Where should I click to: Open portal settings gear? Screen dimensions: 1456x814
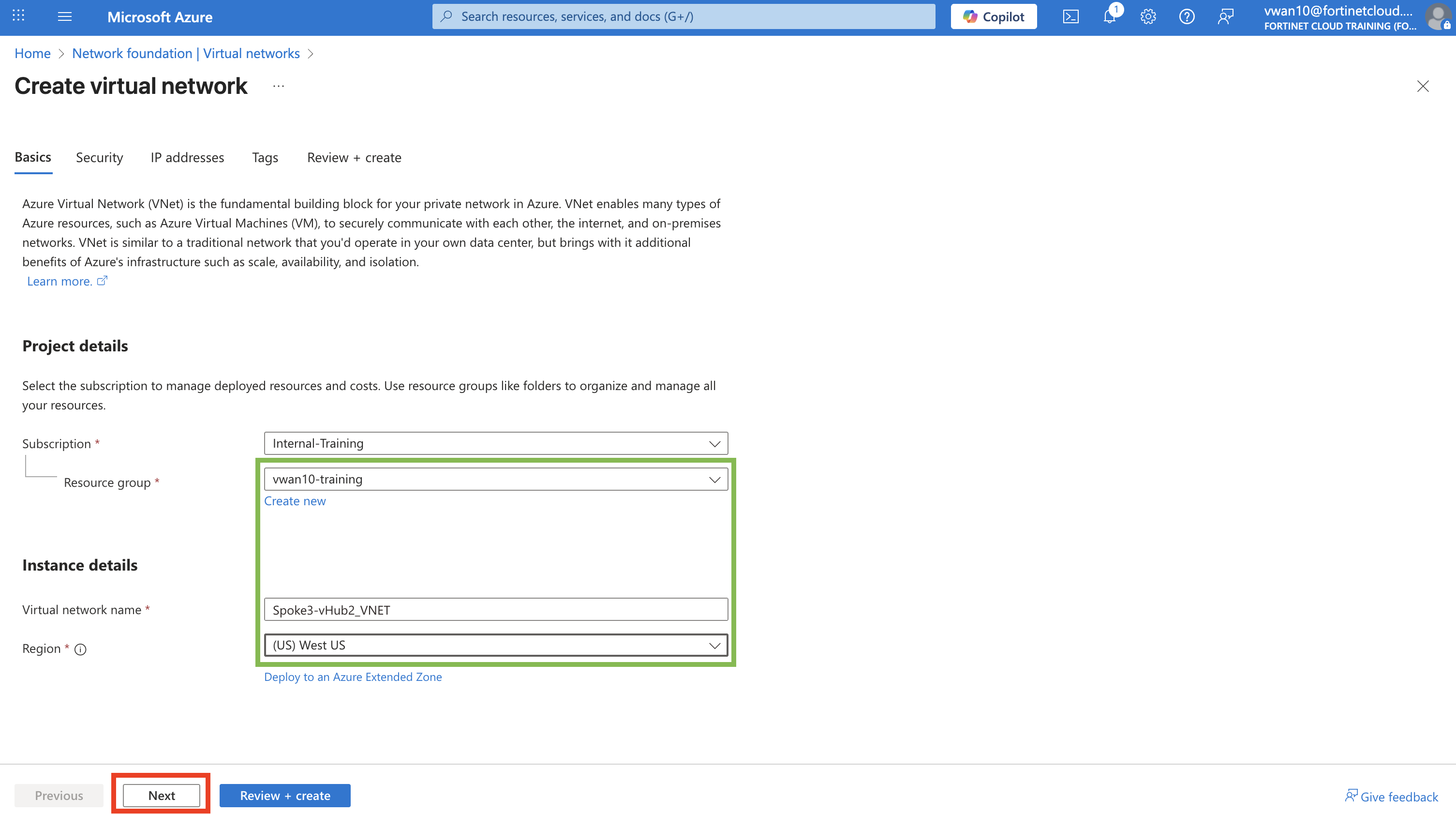coord(1148,16)
